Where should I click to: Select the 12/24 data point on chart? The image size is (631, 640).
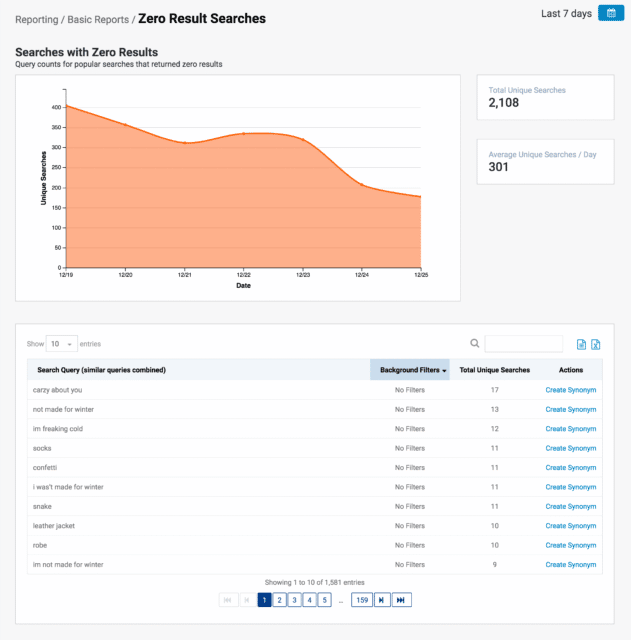point(362,184)
